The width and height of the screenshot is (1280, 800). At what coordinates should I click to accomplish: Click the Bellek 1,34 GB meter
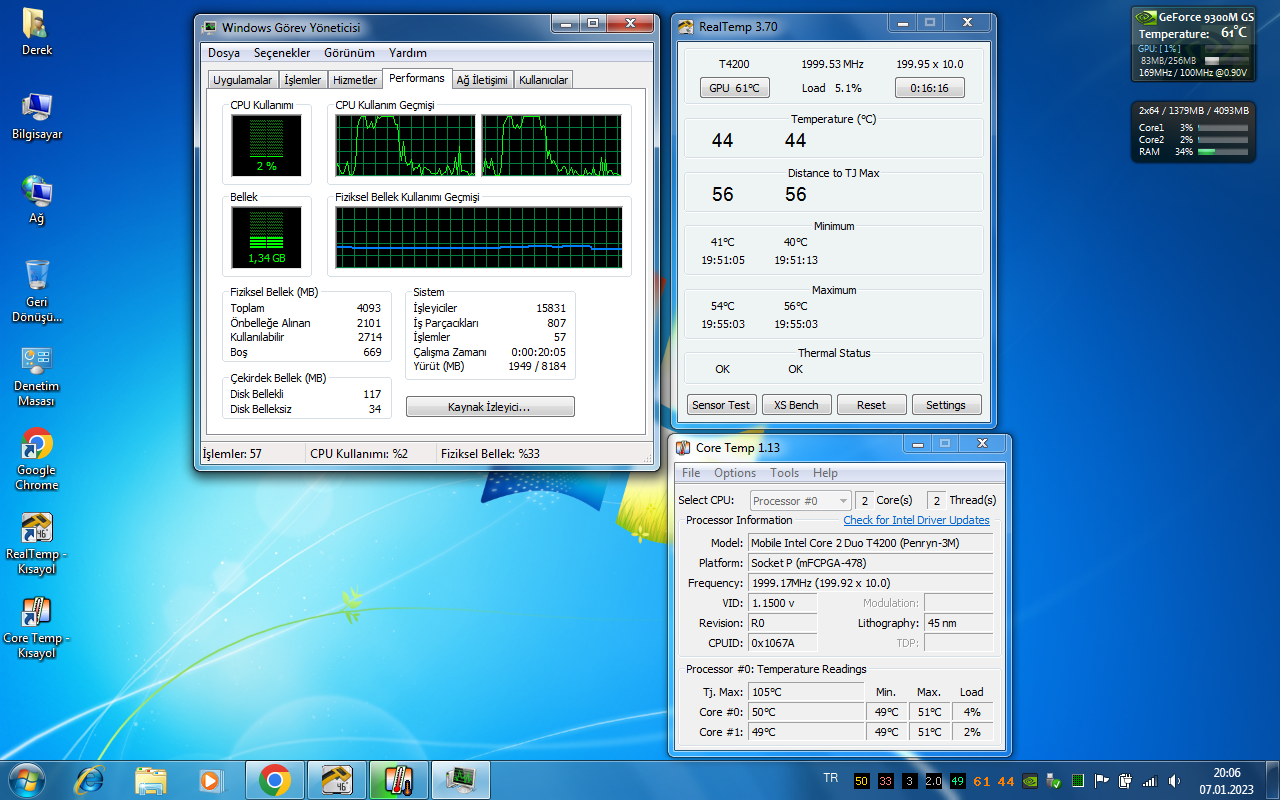[x=266, y=237]
